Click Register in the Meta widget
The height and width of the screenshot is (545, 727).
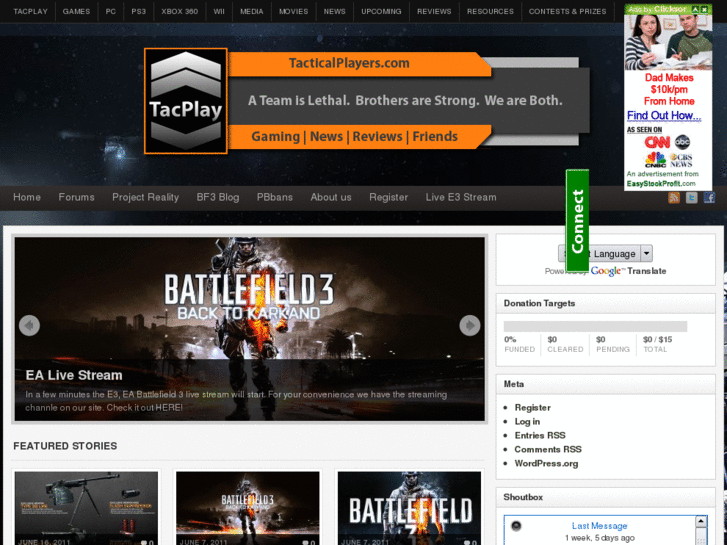[x=533, y=408]
